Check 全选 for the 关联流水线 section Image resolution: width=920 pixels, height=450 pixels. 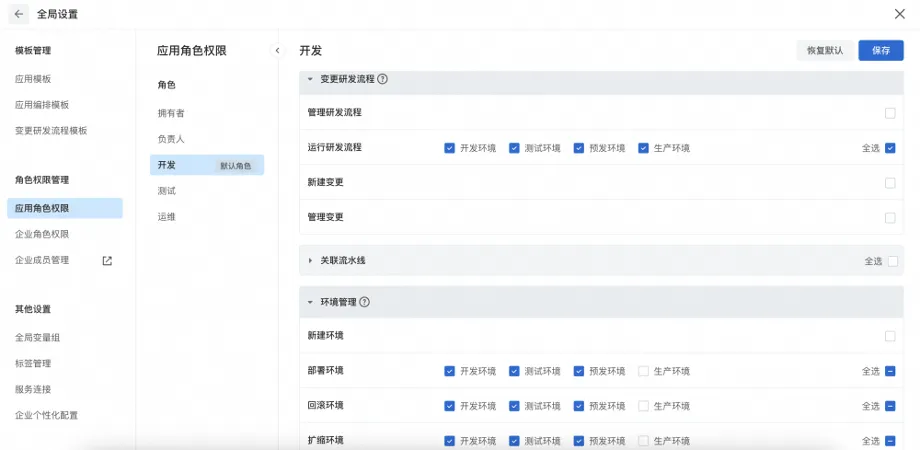coord(892,261)
